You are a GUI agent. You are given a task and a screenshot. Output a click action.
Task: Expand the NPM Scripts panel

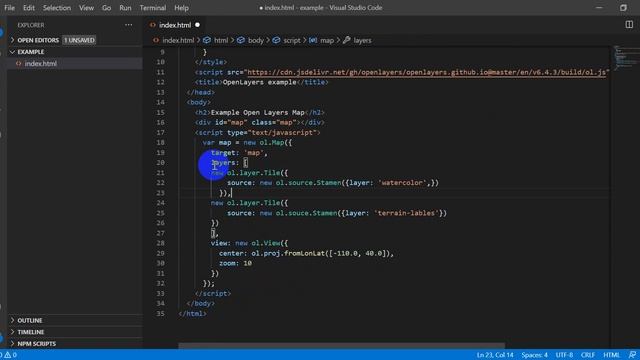75,344
